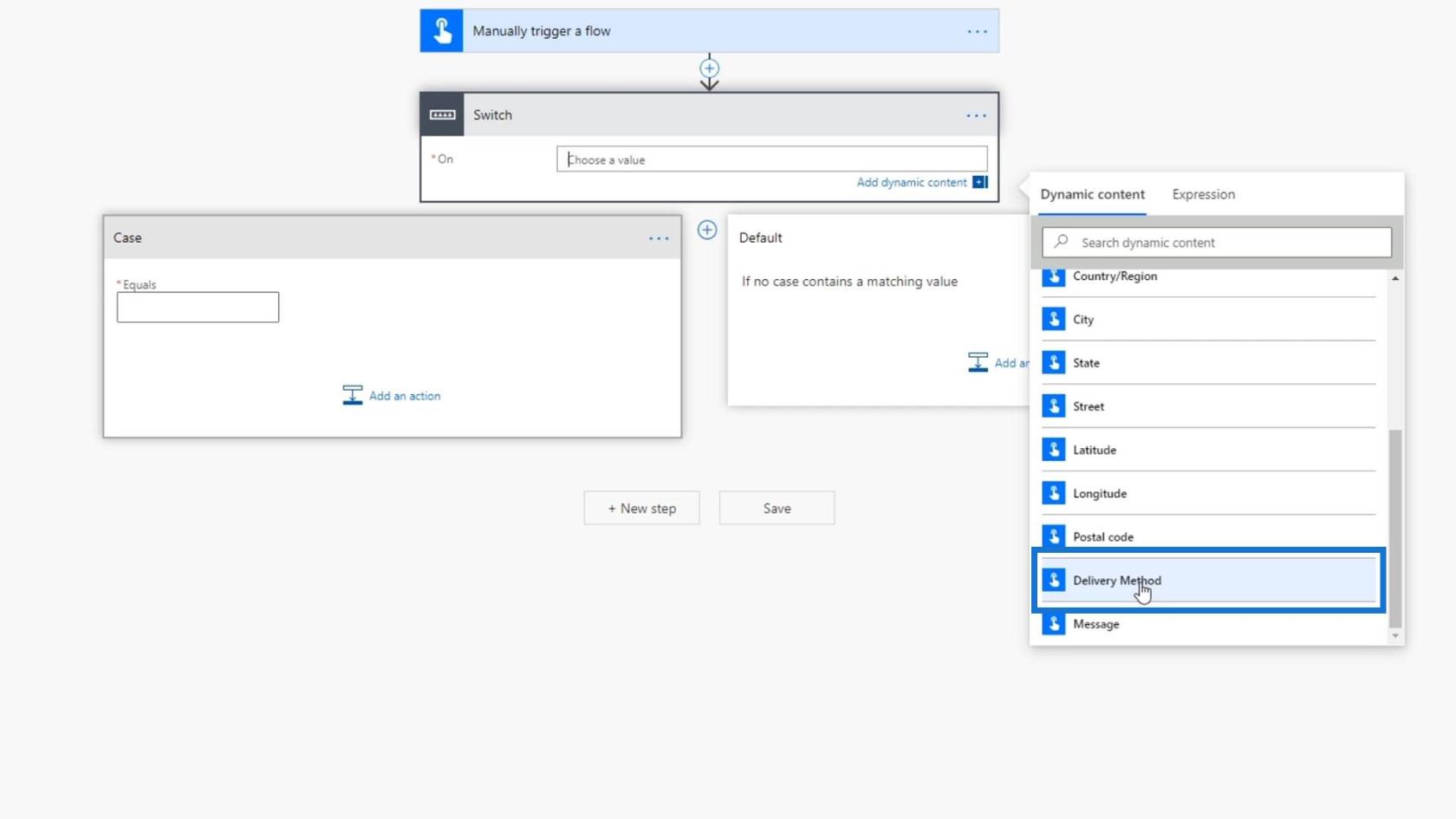This screenshot has height=819, width=1456.
Task: Click the Message trigger icon
Action: [1053, 623]
